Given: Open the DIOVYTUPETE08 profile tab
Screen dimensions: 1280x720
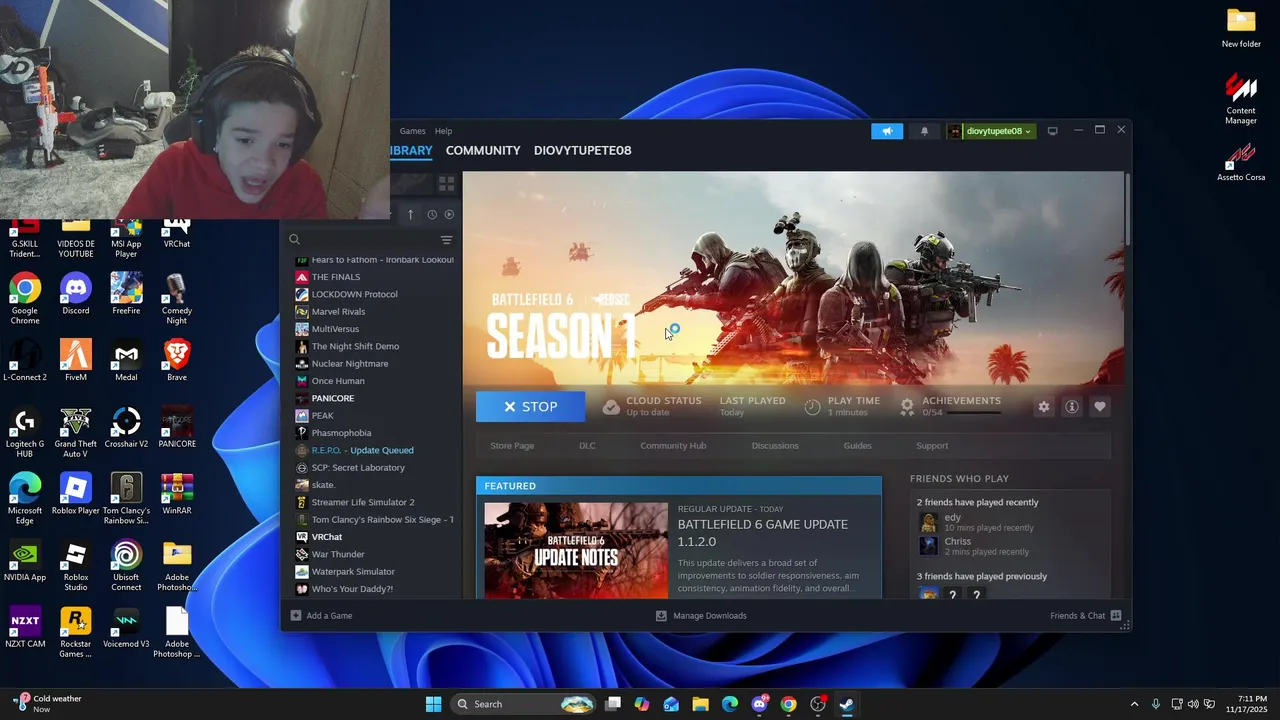Looking at the screenshot, I should [x=583, y=150].
